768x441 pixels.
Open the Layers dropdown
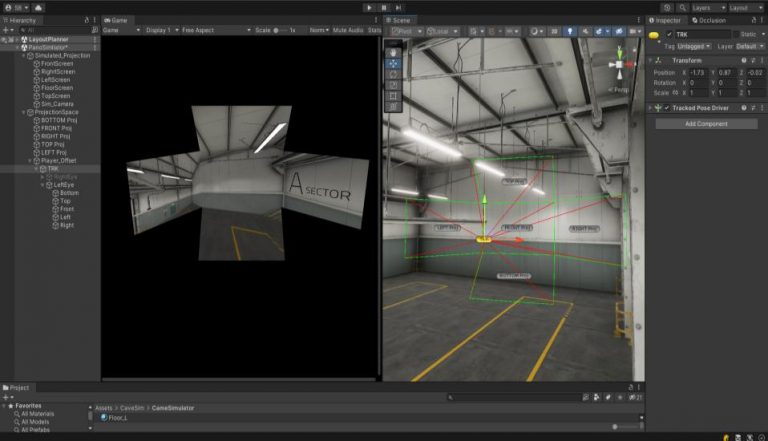point(707,7)
